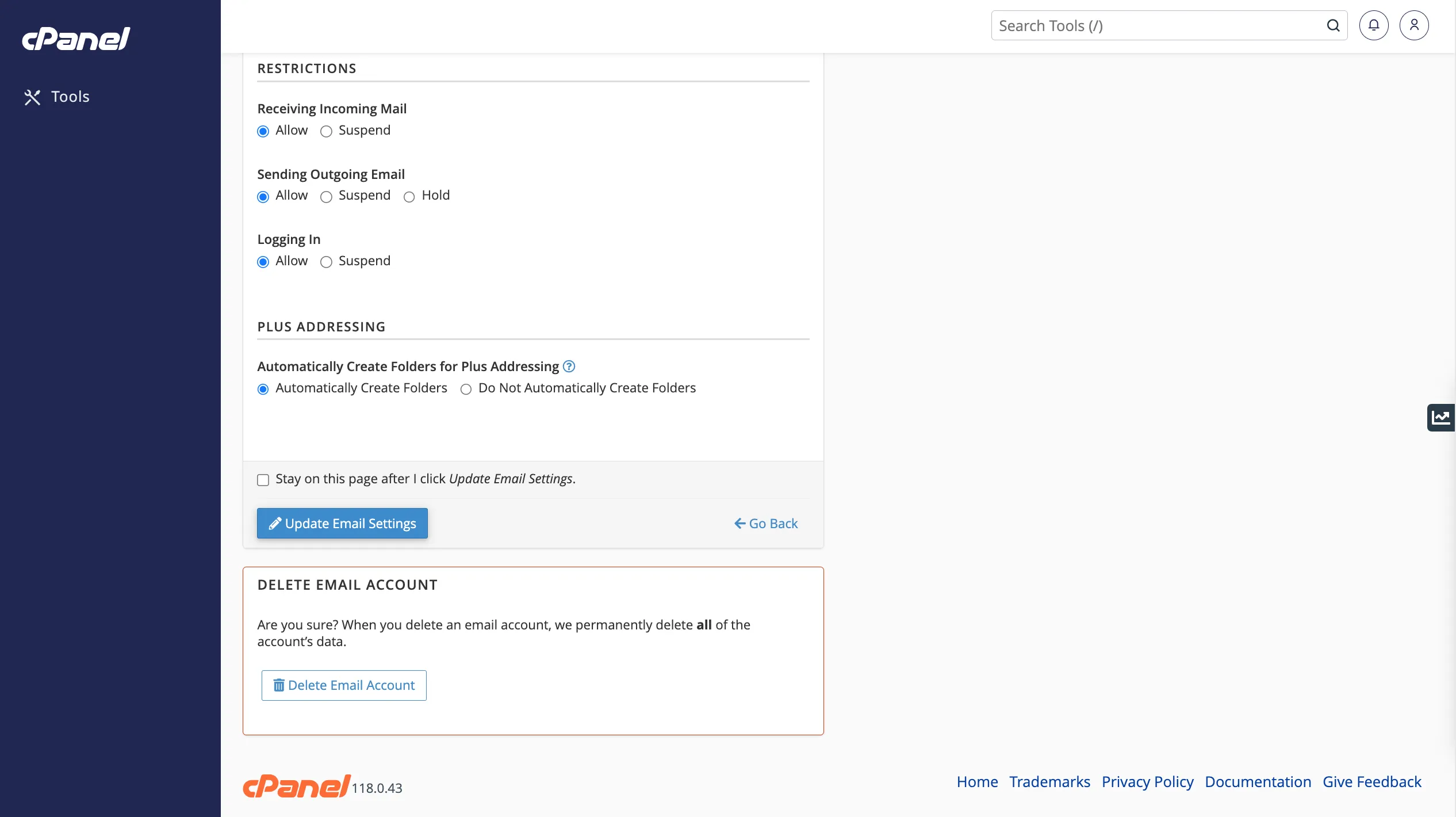Viewport: 1456px width, 817px height.
Task: Open the user account menu icon
Action: pyautogui.click(x=1414, y=25)
